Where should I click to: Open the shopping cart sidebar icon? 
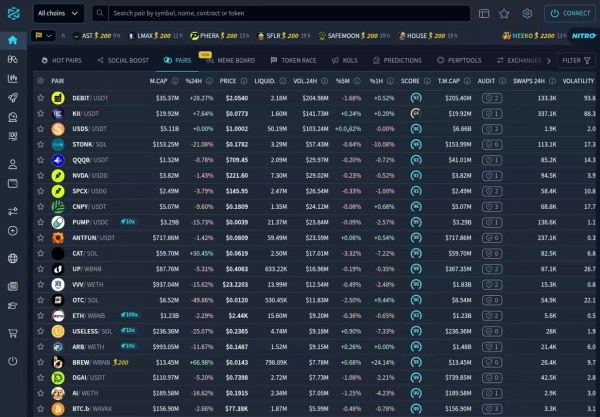(x=13, y=333)
